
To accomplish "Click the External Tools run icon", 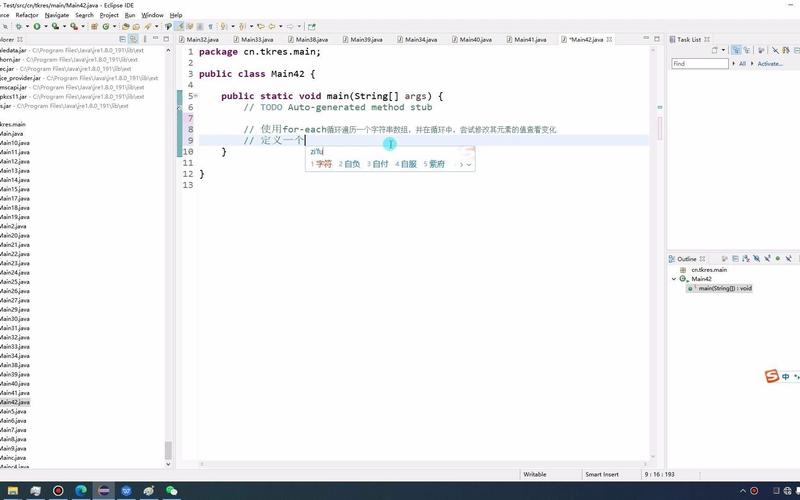I will pos(74,27).
